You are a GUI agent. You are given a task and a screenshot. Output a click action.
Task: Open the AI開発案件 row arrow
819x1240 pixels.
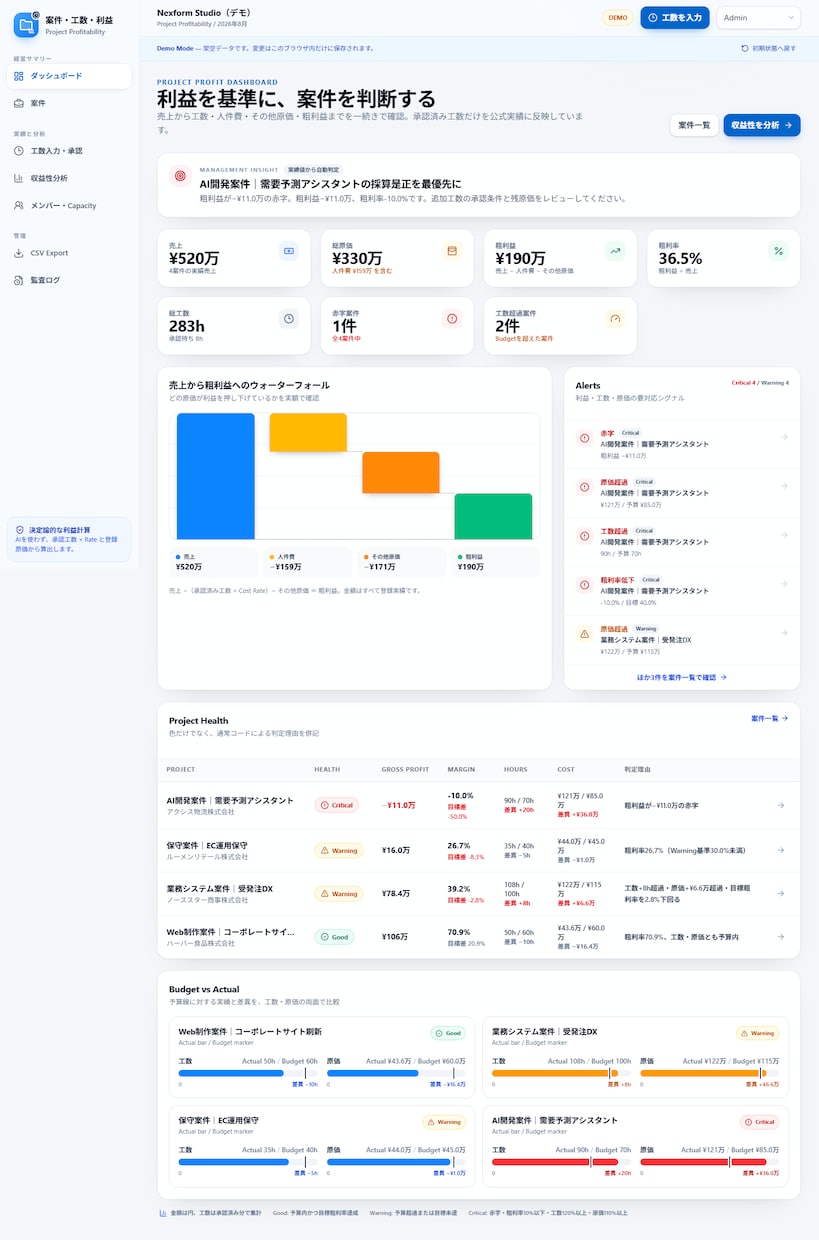click(x=781, y=805)
